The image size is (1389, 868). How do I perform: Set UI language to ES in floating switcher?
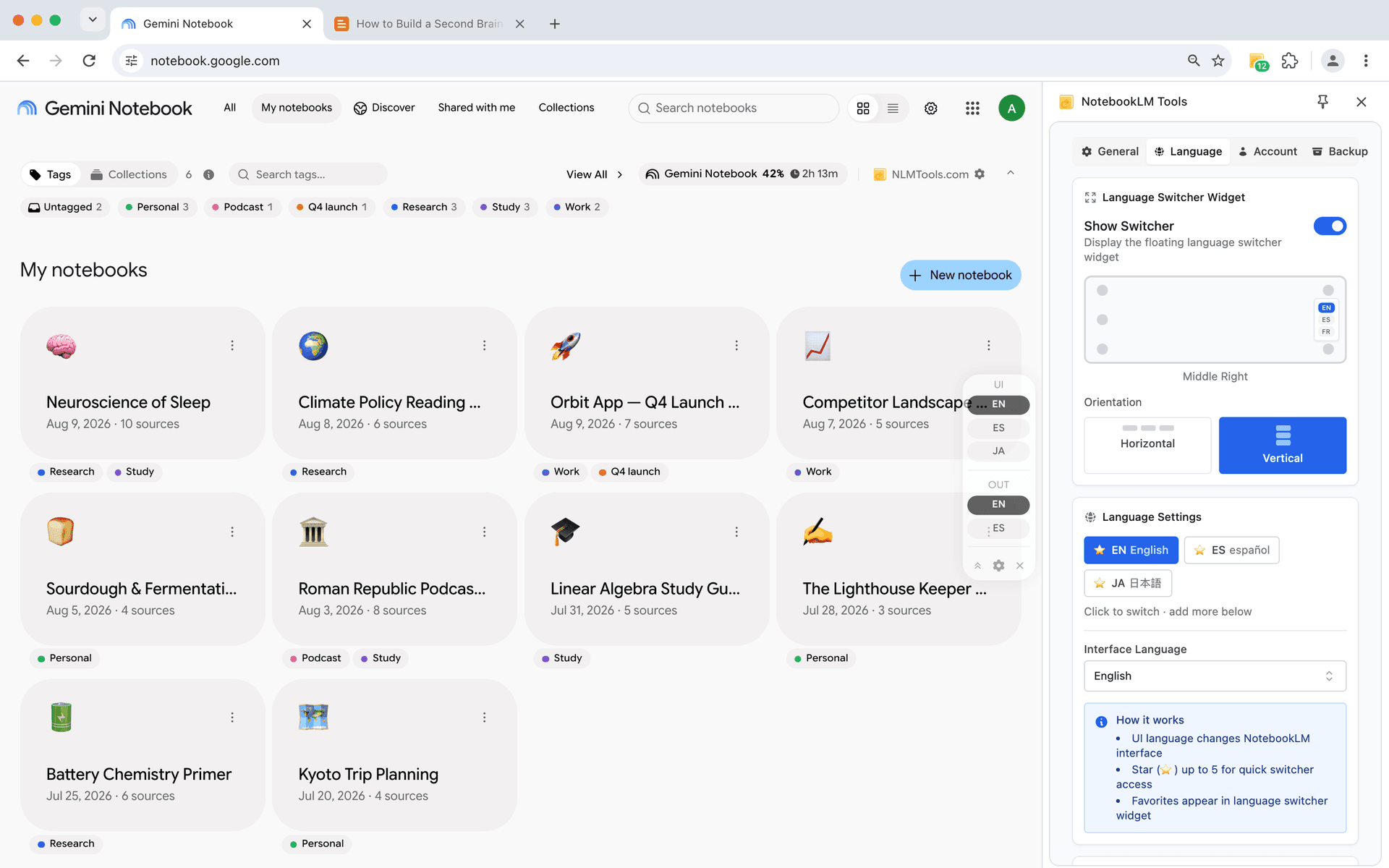pyautogui.click(x=998, y=428)
